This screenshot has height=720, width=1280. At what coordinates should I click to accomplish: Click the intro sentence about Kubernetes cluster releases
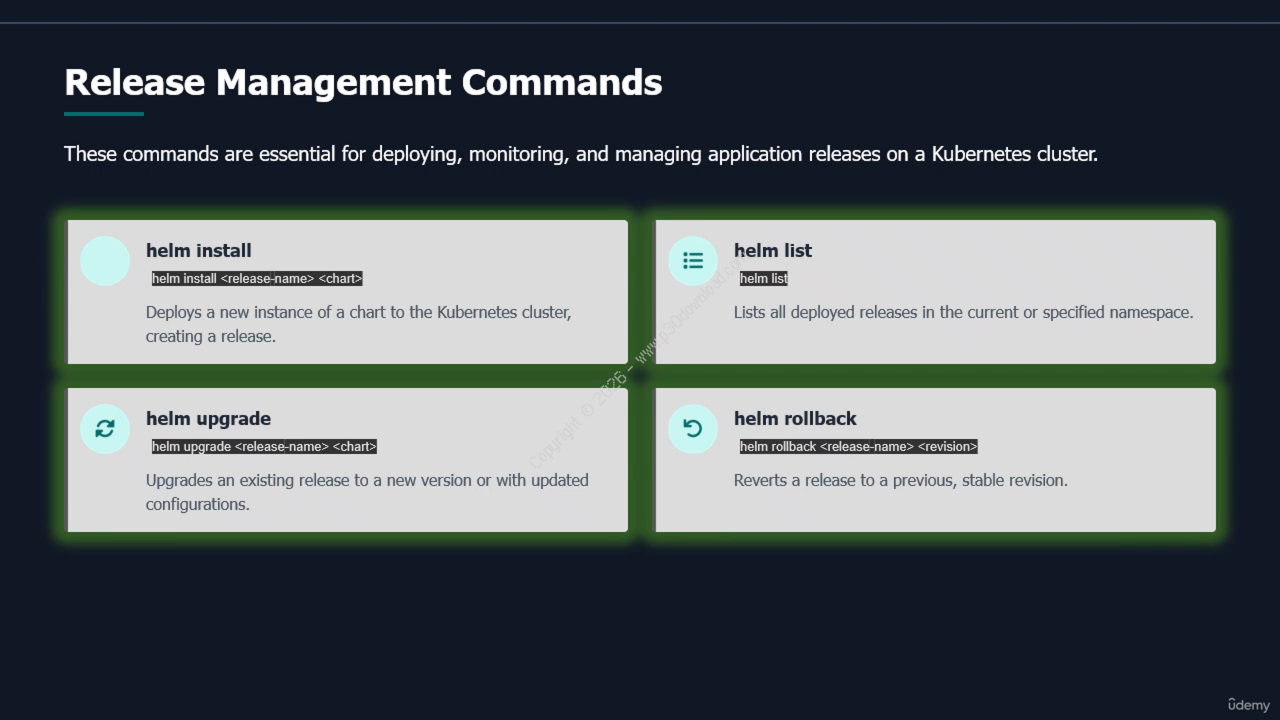coord(580,154)
